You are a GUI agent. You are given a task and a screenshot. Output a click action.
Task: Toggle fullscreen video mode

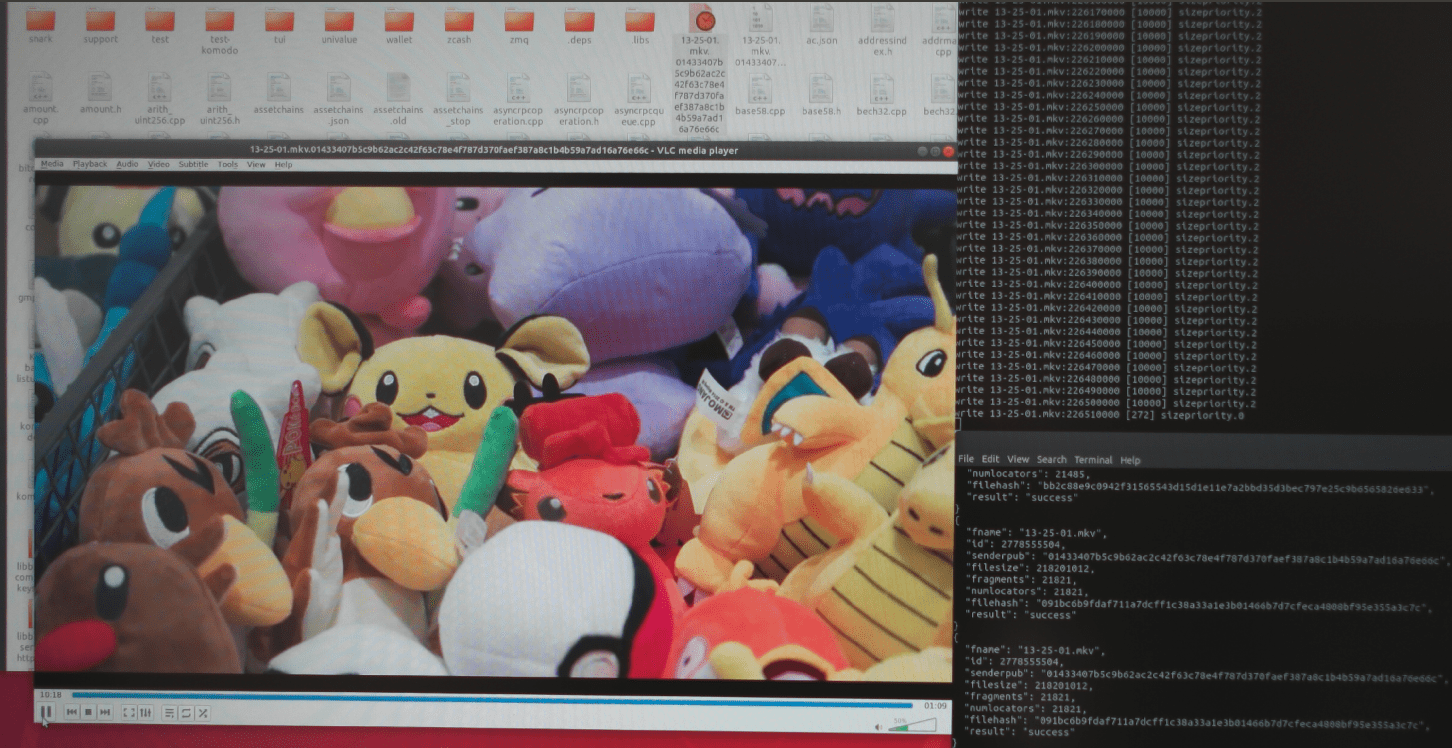(x=129, y=712)
